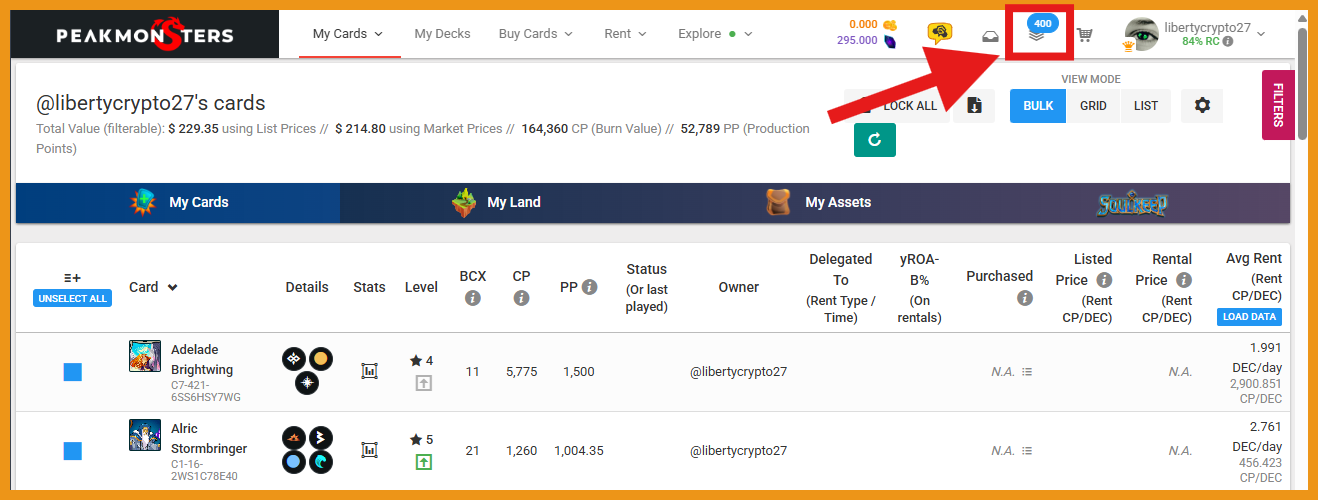Click the green level-up arrow for Alric Stormbringer
This screenshot has width=1318, height=500.
point(423,462)
